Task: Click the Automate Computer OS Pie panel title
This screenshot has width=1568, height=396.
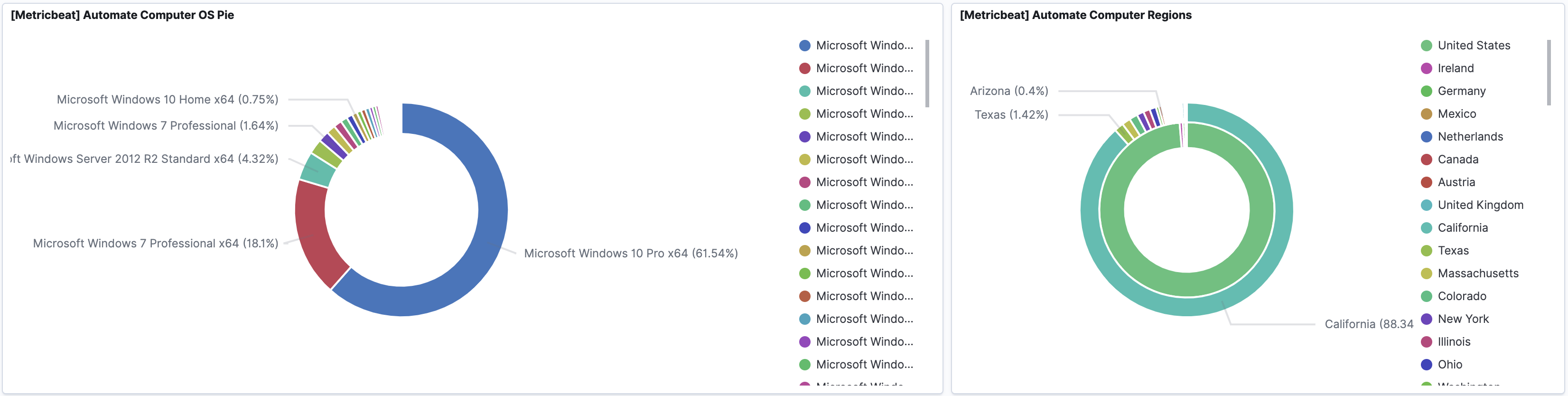Action: (x=122, y=15)
